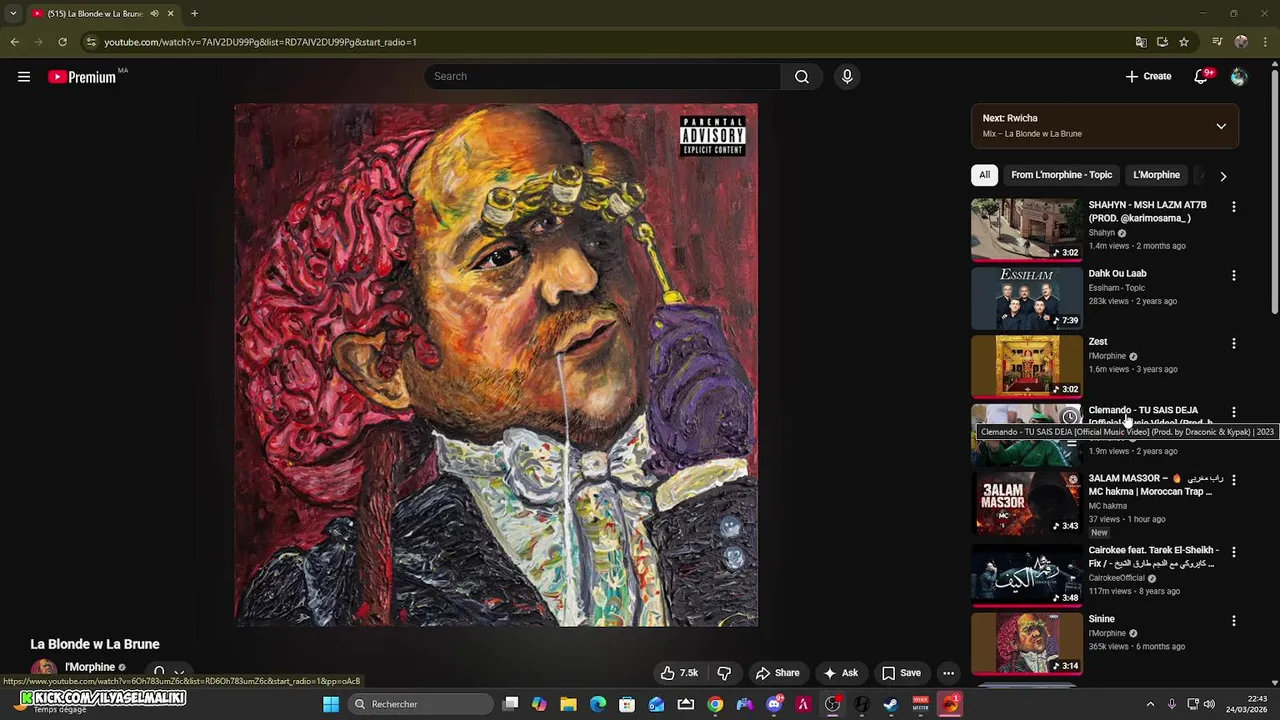Save video to playlist
The width and height of the screenshot is (1280, 720).
(x=901, y=673)
